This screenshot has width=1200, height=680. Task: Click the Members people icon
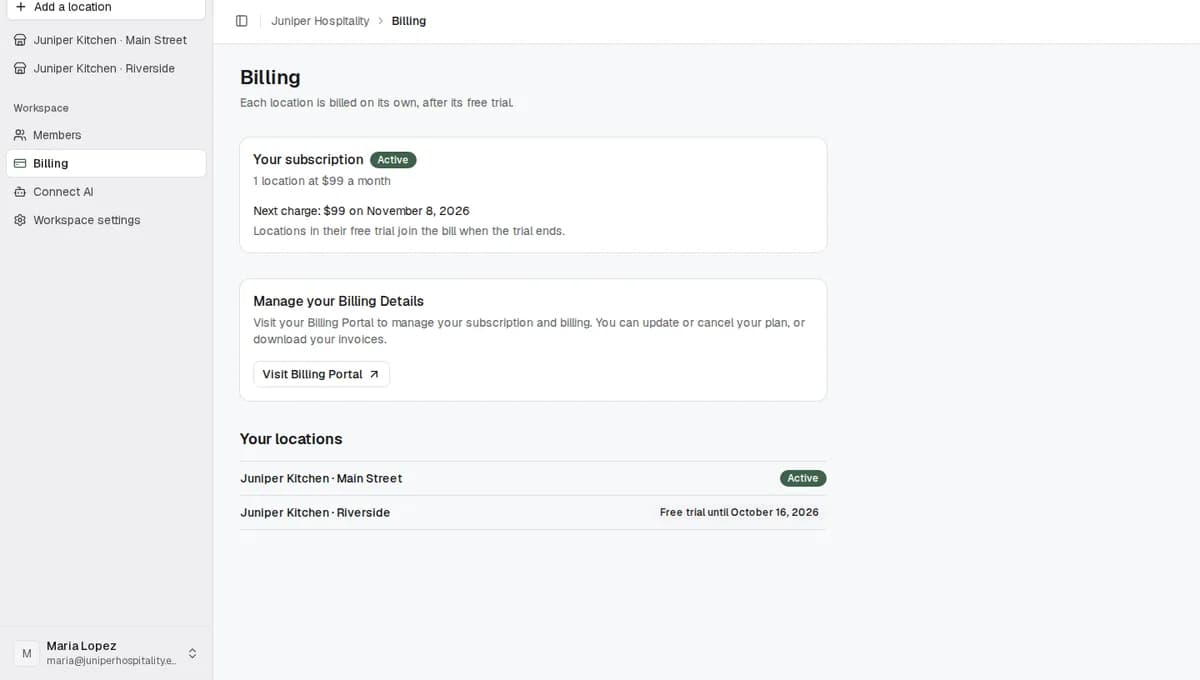tap(20, 135)
